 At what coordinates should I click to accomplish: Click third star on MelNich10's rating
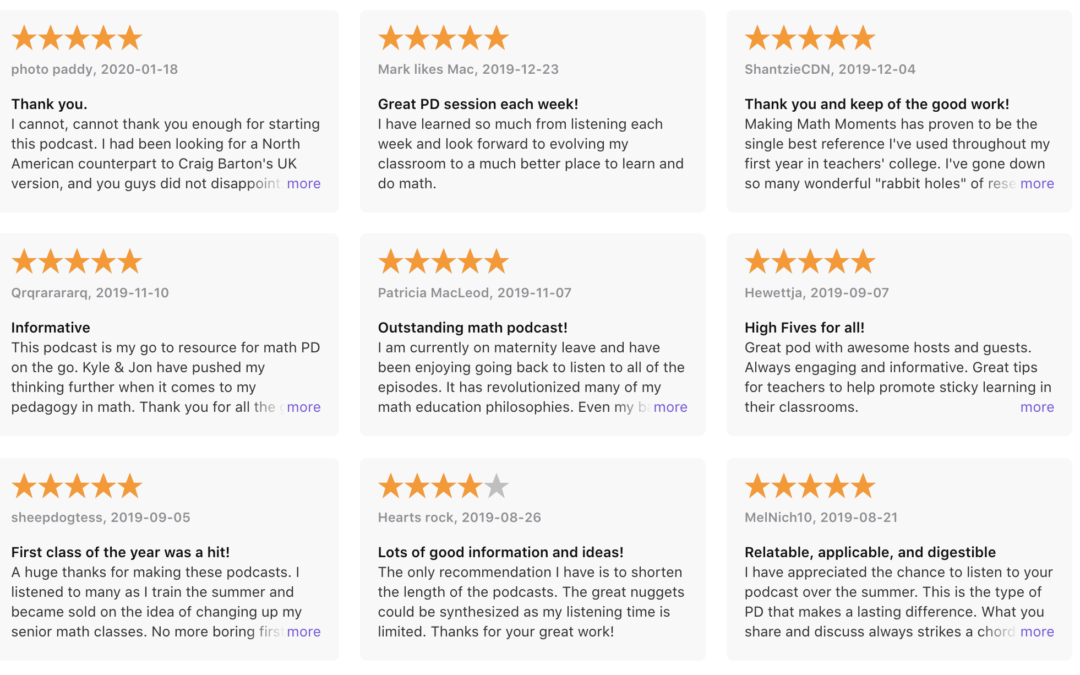[810, 487]
